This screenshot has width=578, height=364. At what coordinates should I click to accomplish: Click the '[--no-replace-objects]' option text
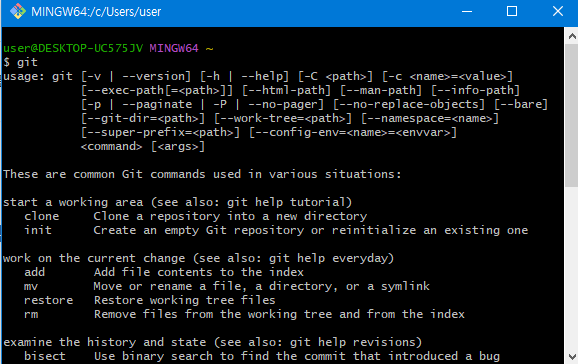tap(409, 104)
